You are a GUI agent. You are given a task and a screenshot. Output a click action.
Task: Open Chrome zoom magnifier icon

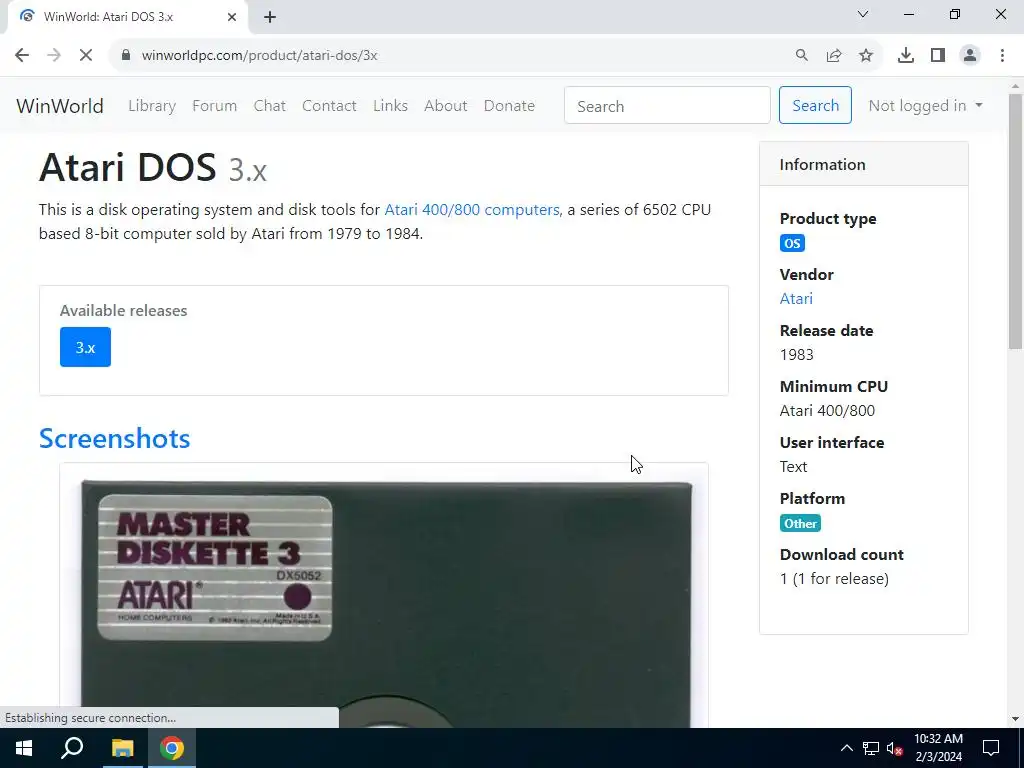point(801,56)
